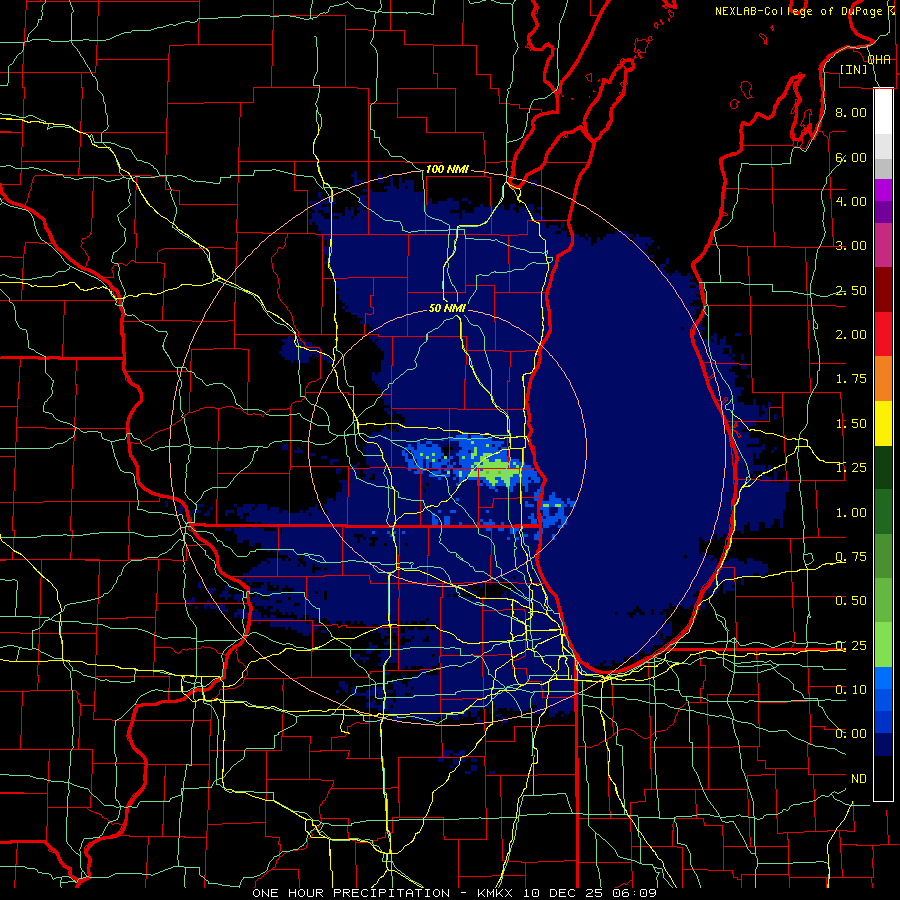Click the ND legend label
The height and width of the screenshot is (900, 900).
point(859,779)
